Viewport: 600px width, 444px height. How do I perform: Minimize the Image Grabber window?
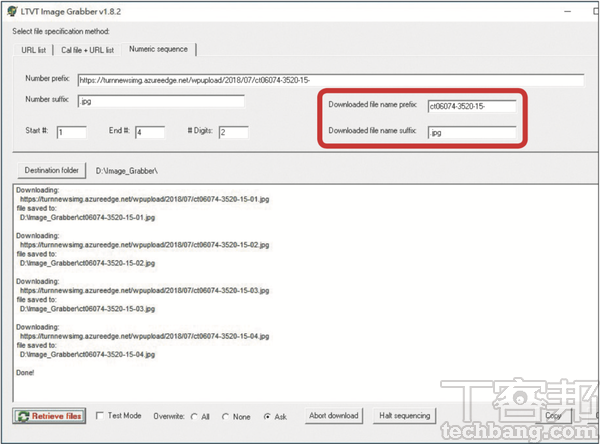pyautogui.click(x=567, y=11)
